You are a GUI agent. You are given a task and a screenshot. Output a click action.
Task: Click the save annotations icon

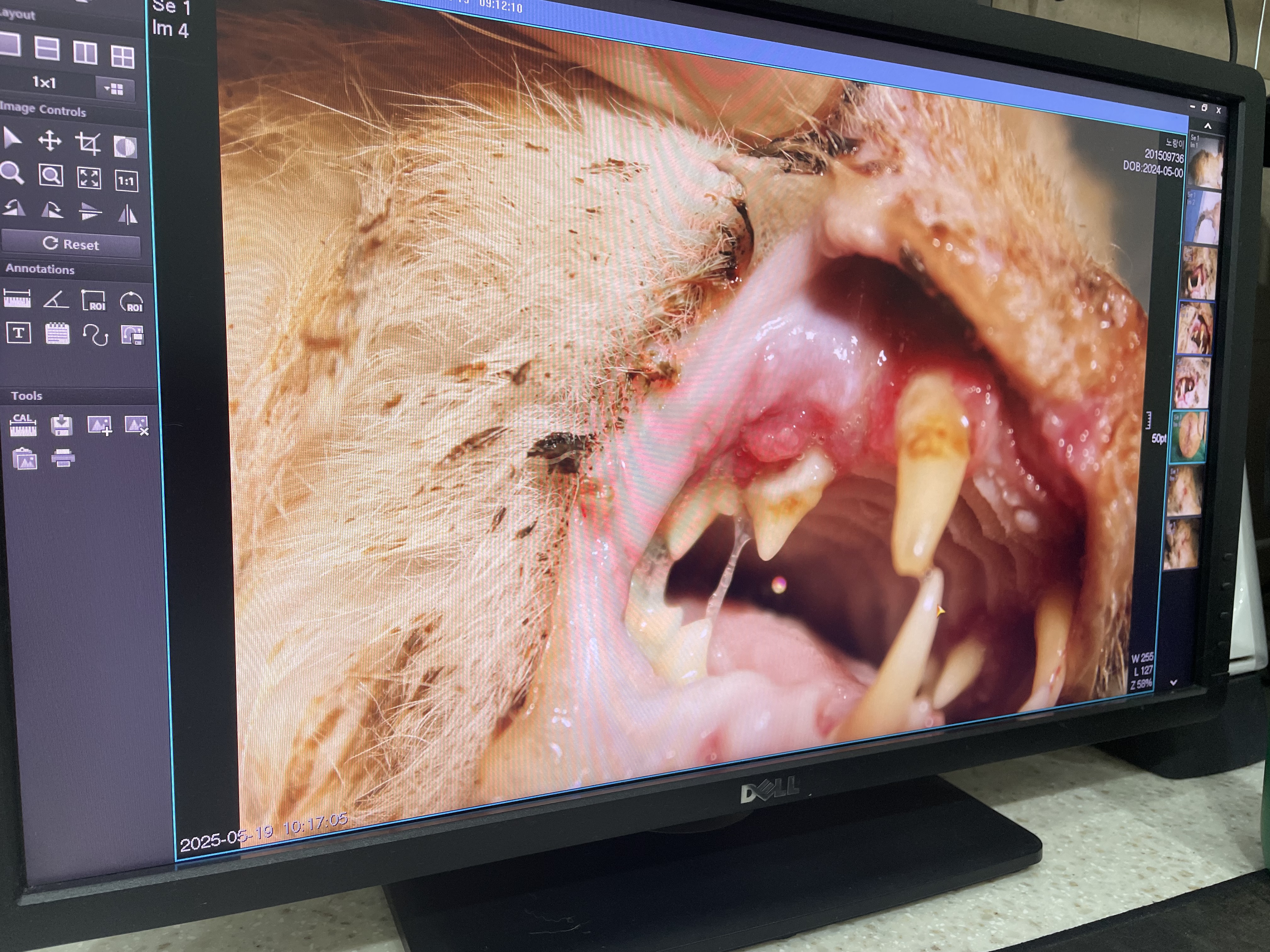(x=133, y=336)
